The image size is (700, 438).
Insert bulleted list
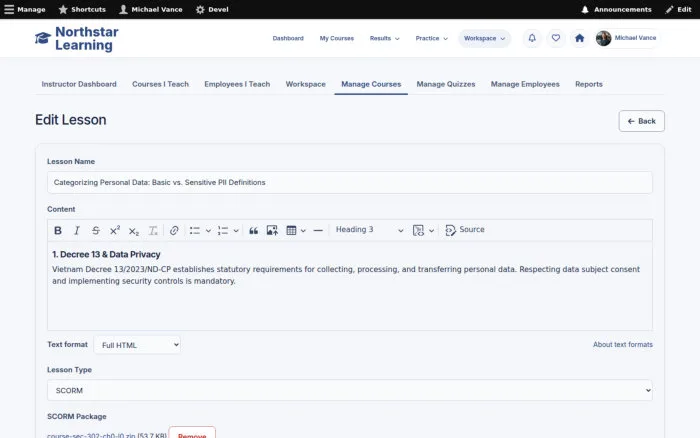(195, 230)
